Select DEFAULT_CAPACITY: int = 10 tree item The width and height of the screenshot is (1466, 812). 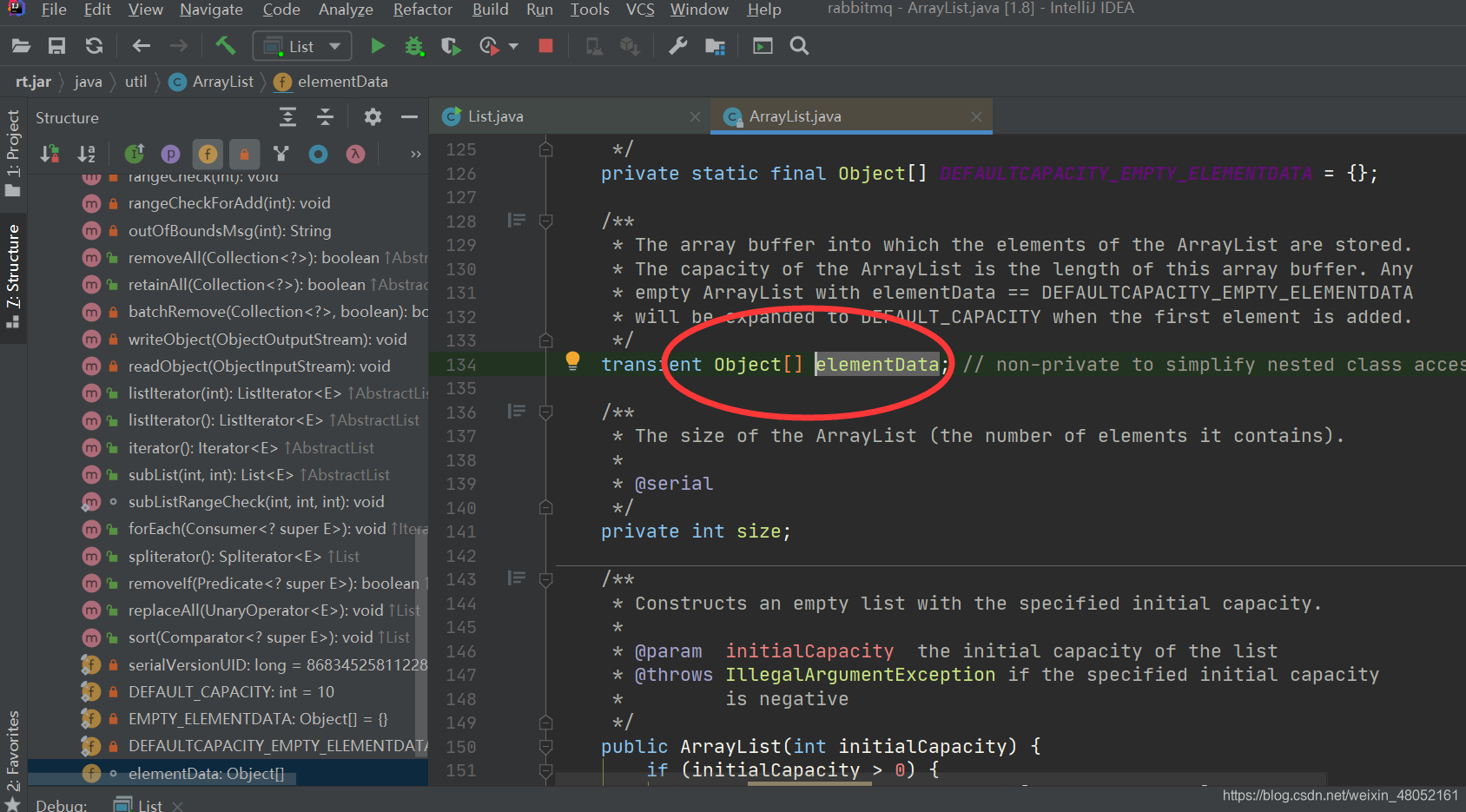228,692
